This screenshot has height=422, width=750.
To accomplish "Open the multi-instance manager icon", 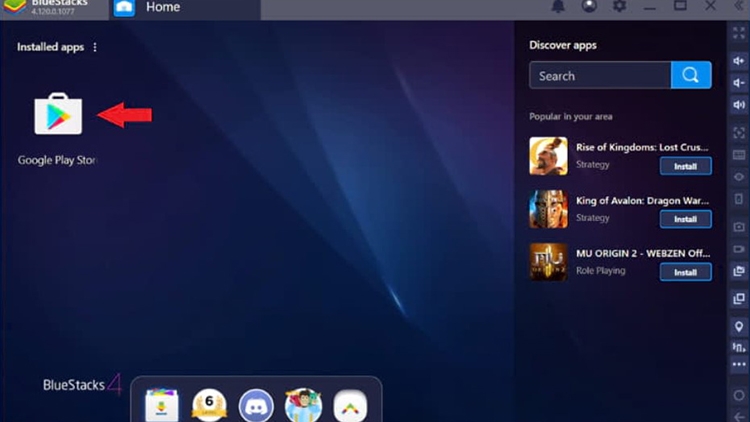I will [739, 299].
